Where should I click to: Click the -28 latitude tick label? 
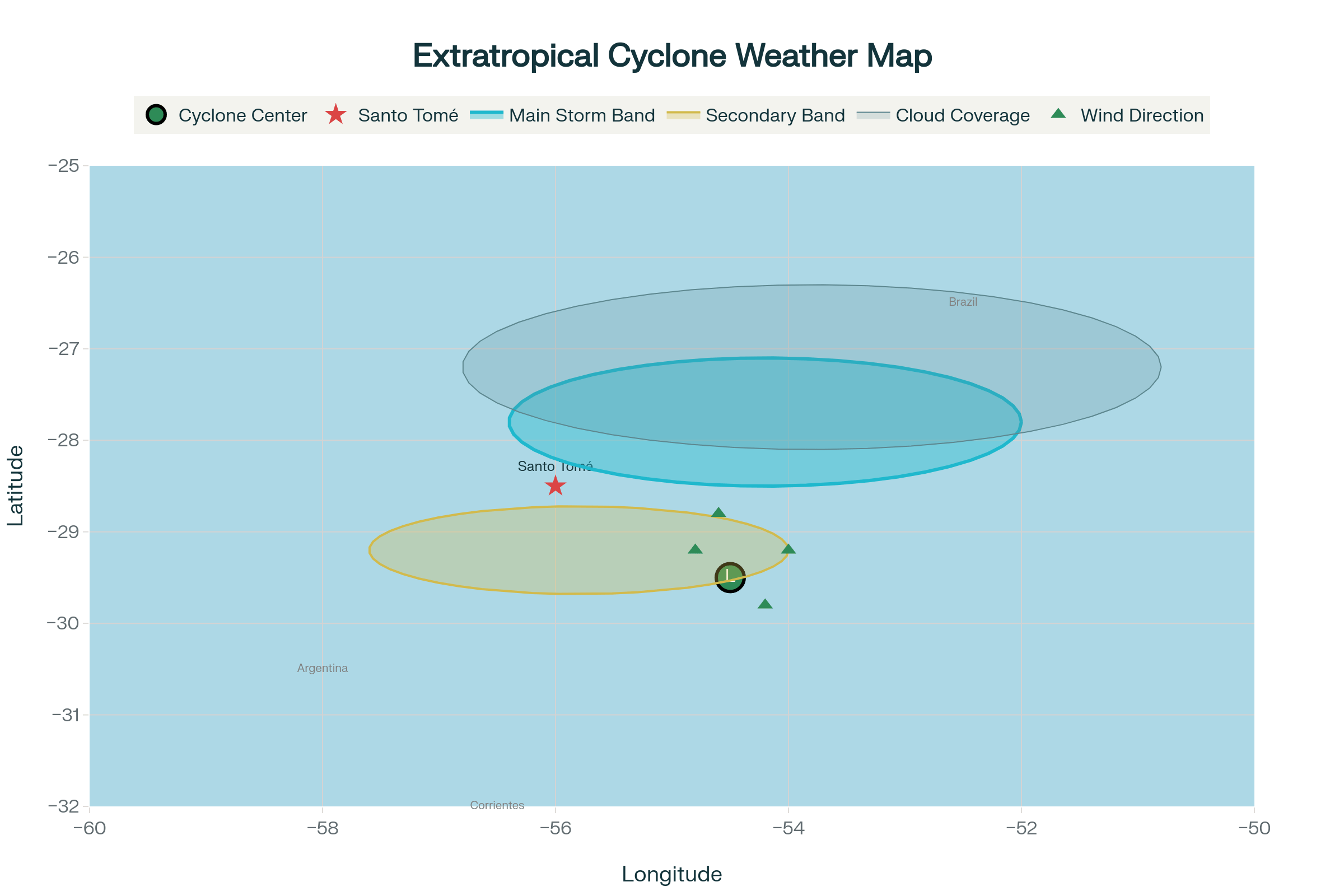[63, 441]
